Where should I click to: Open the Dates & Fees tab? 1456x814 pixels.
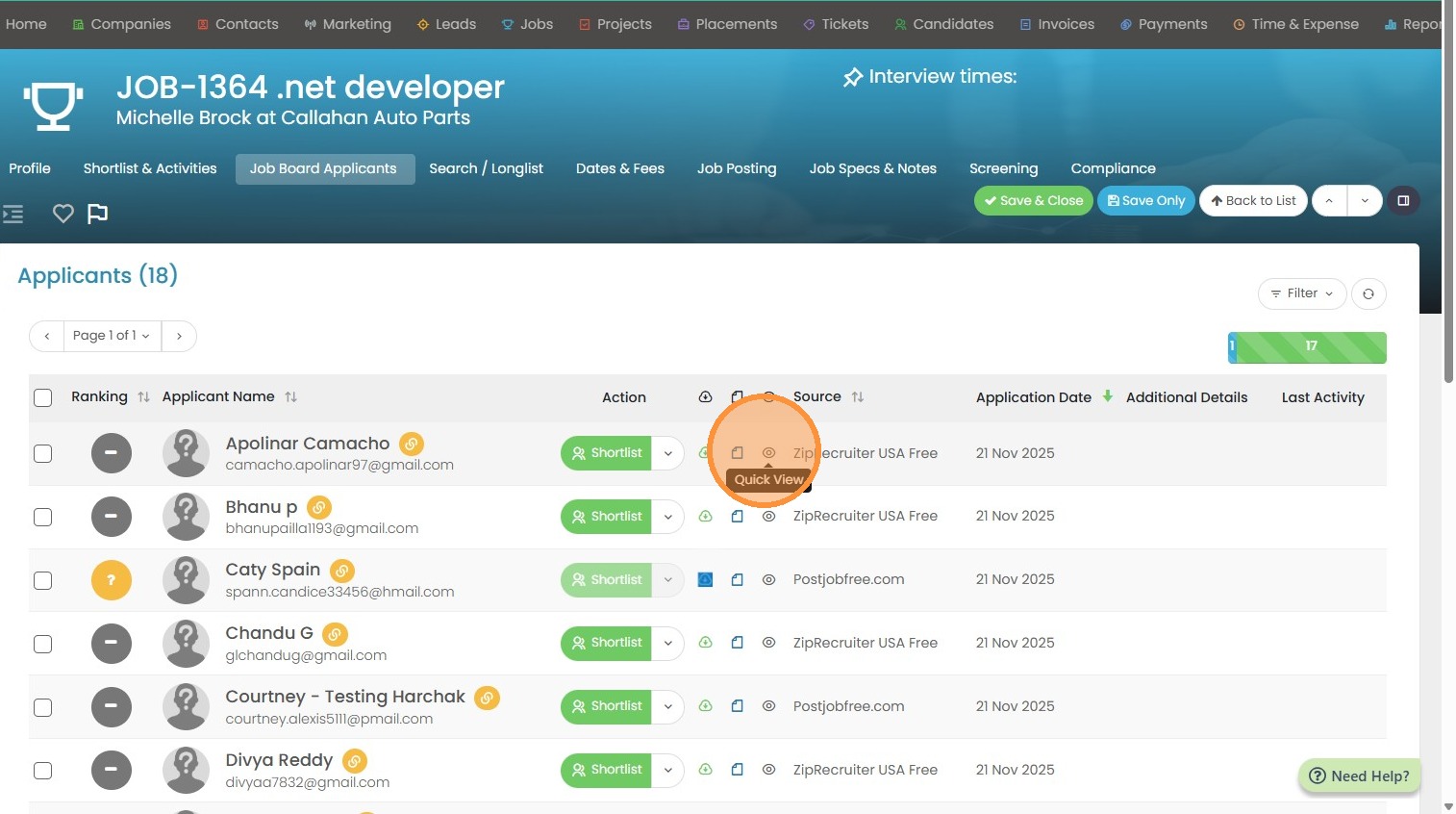point(620,168)
